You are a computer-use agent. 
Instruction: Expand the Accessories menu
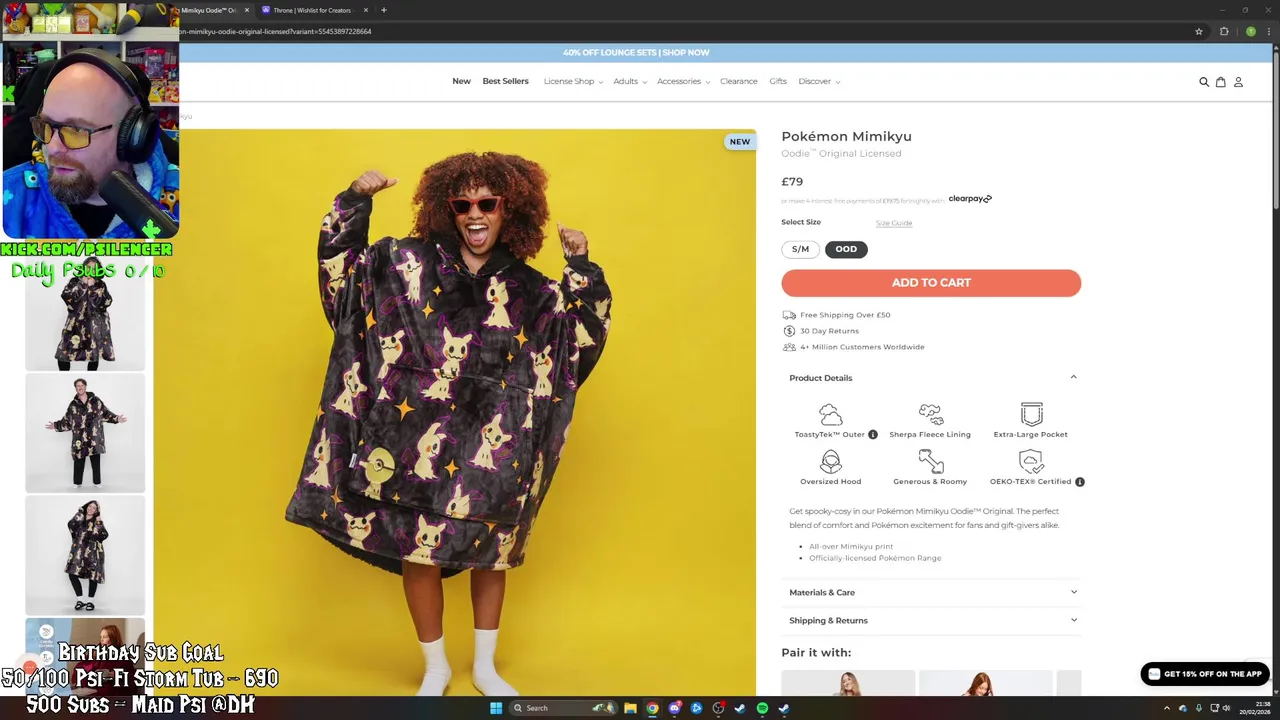pyautogui.click(x=683, y=81)
